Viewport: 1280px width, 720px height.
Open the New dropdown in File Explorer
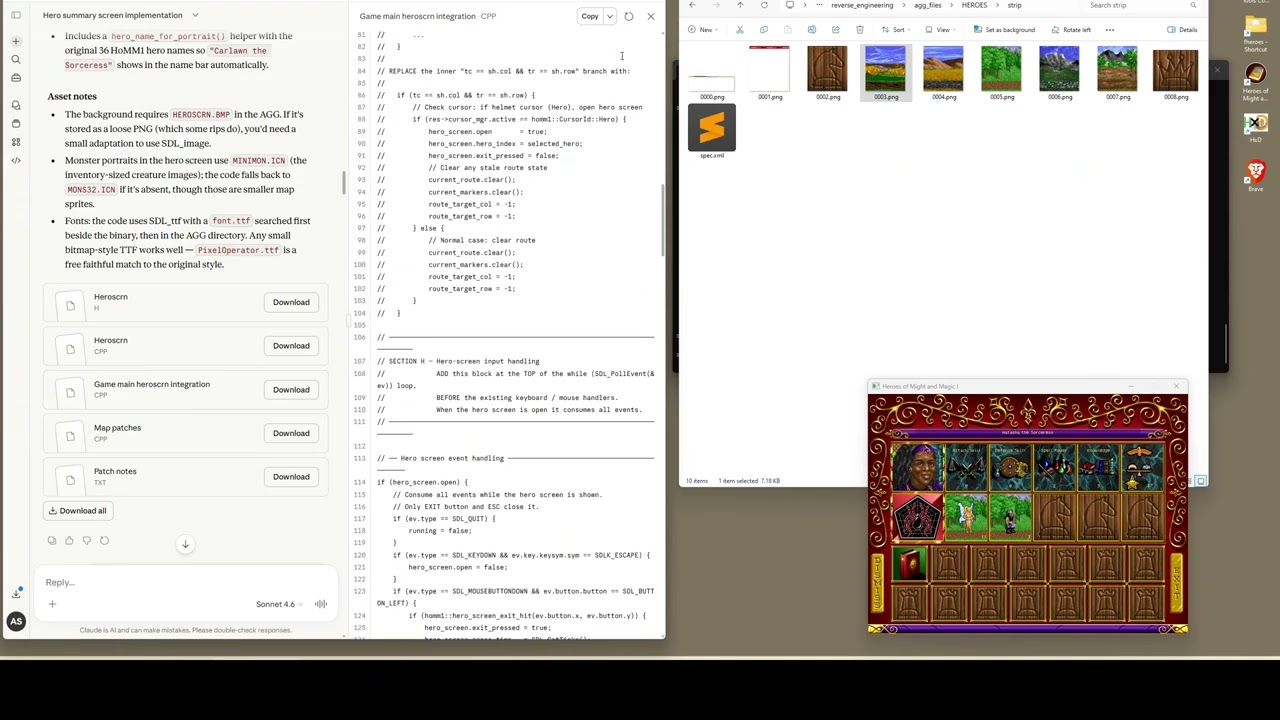click(702, 30)
